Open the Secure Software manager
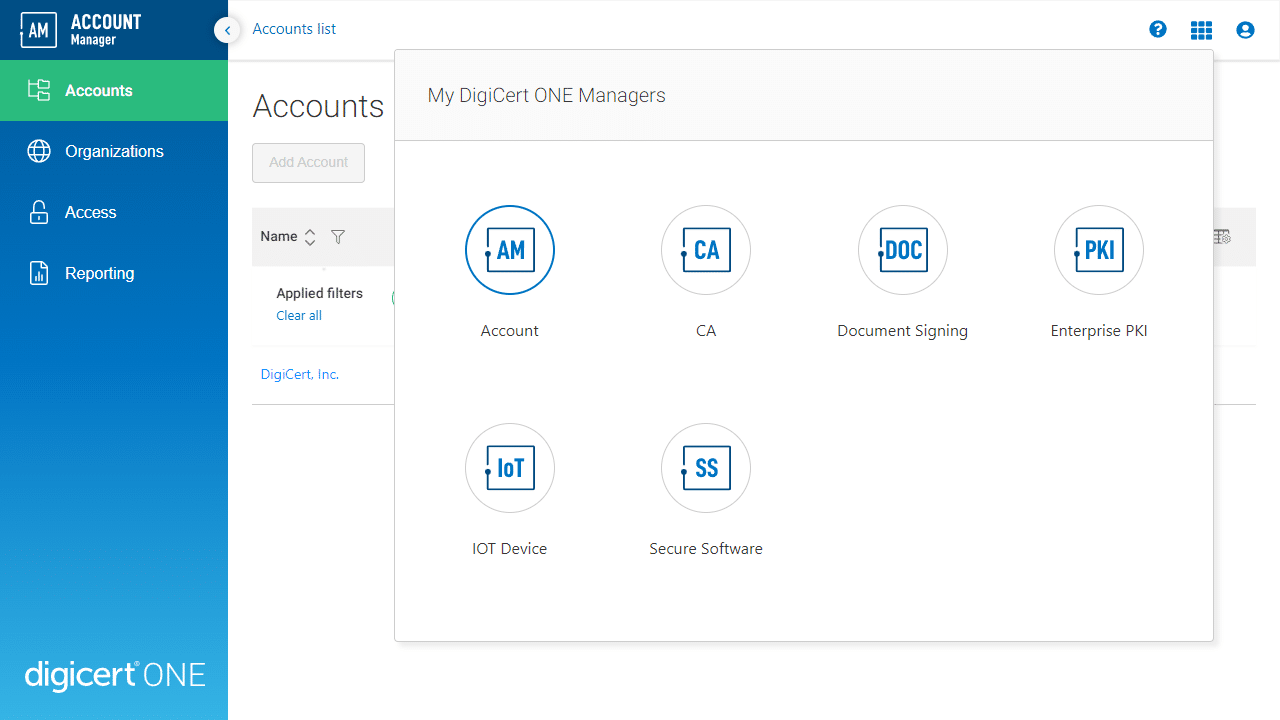This screenshot has width=1280, height=720. coord(705,467)
